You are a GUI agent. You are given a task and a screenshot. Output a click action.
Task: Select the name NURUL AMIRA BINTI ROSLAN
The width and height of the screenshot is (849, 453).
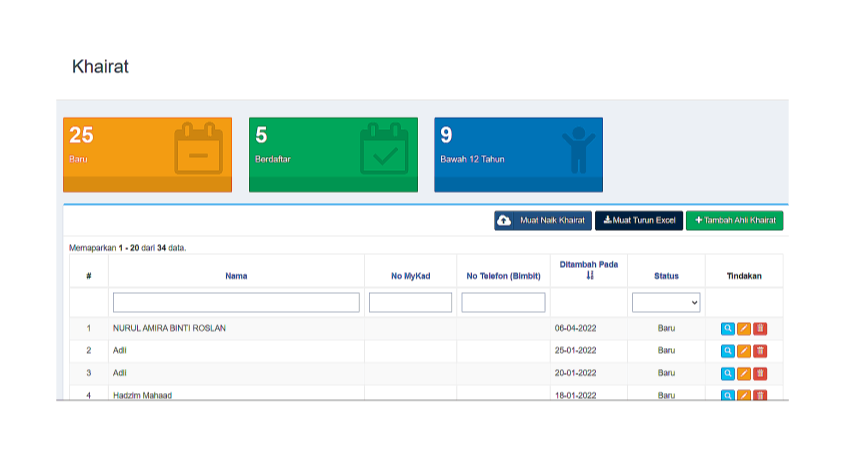(169, 329)
